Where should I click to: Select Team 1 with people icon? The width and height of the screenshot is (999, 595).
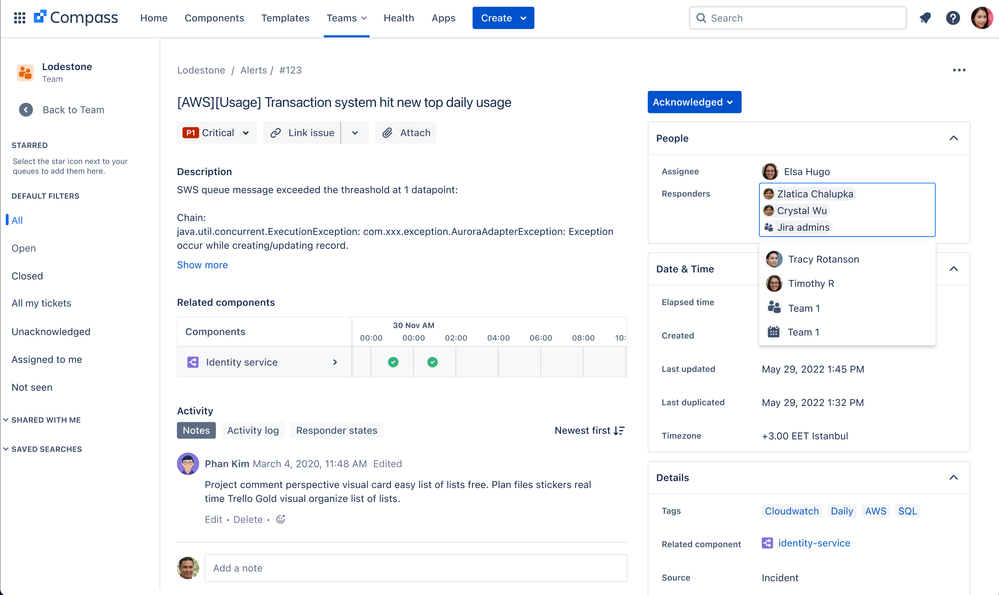[x=847, y=308]
